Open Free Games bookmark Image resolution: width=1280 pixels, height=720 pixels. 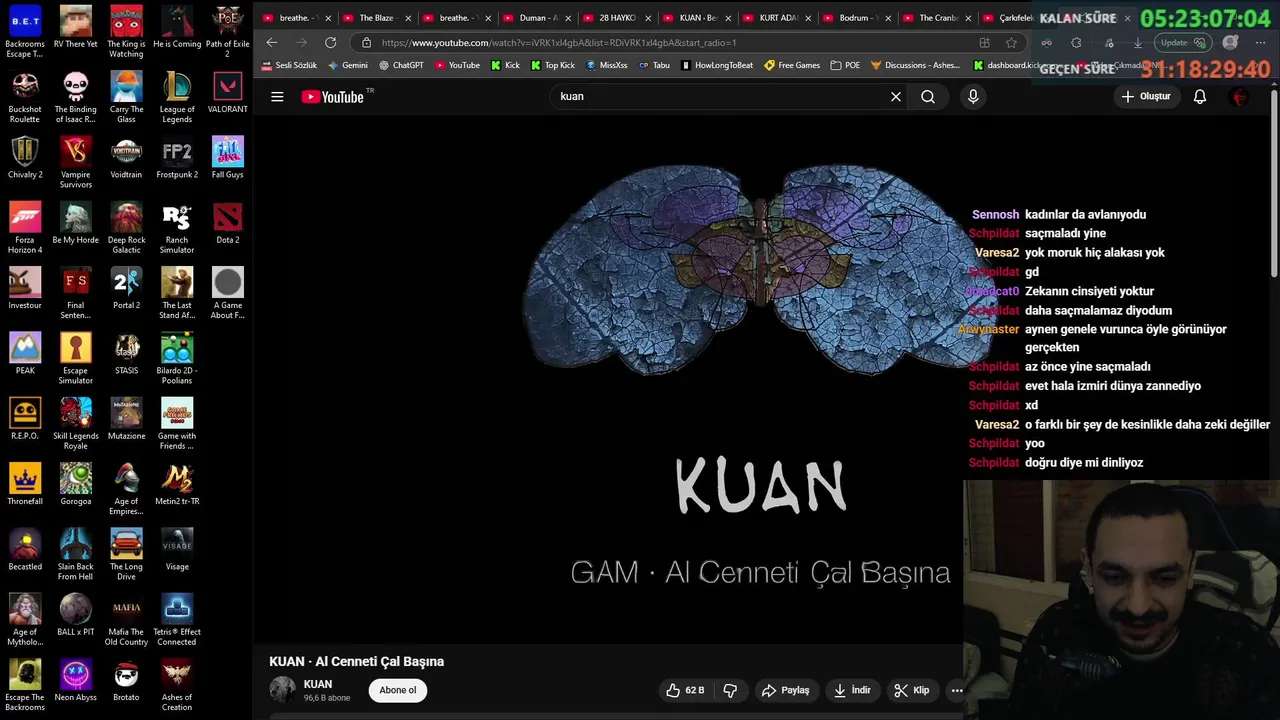792,65
